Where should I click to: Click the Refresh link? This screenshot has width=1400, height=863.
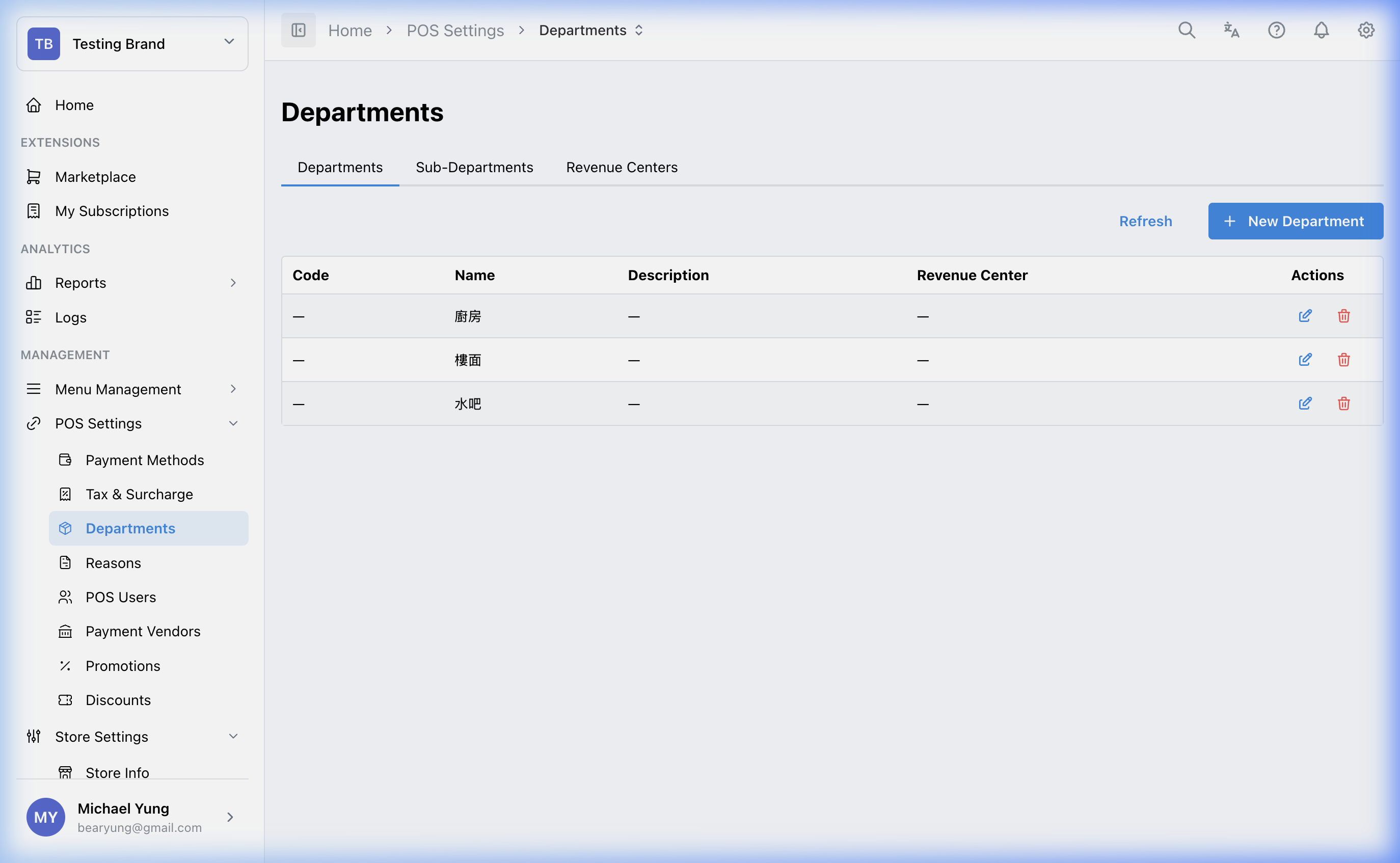pyautogui.click(x=1145, y=221)
